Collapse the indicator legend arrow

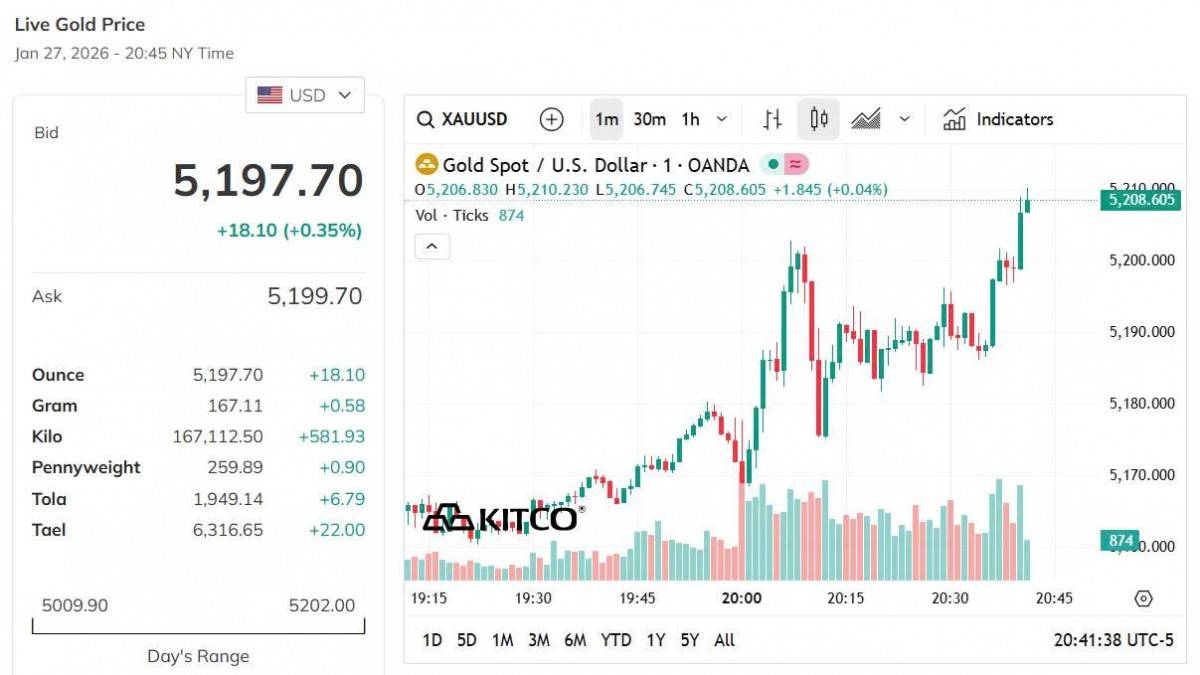(432, 246)
